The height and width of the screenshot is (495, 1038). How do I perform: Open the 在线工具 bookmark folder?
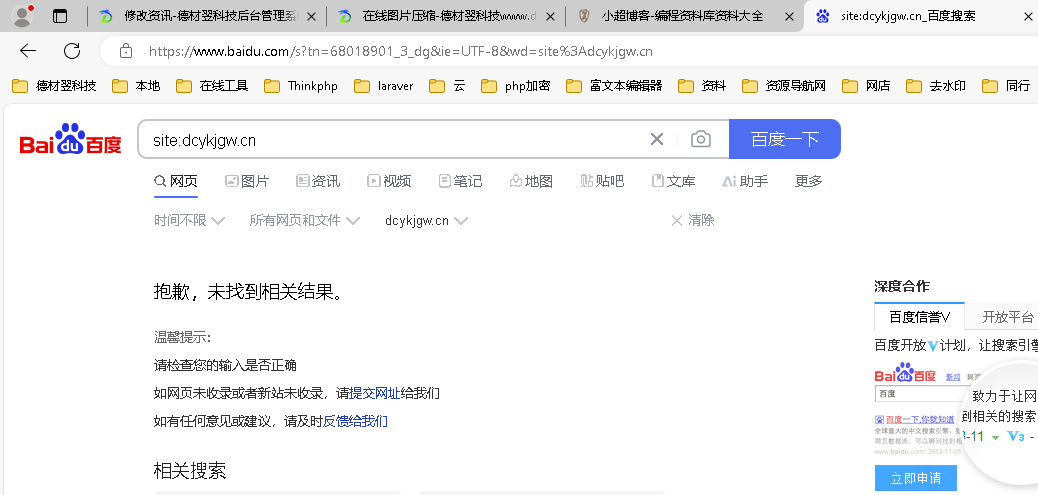coord(212,85)
